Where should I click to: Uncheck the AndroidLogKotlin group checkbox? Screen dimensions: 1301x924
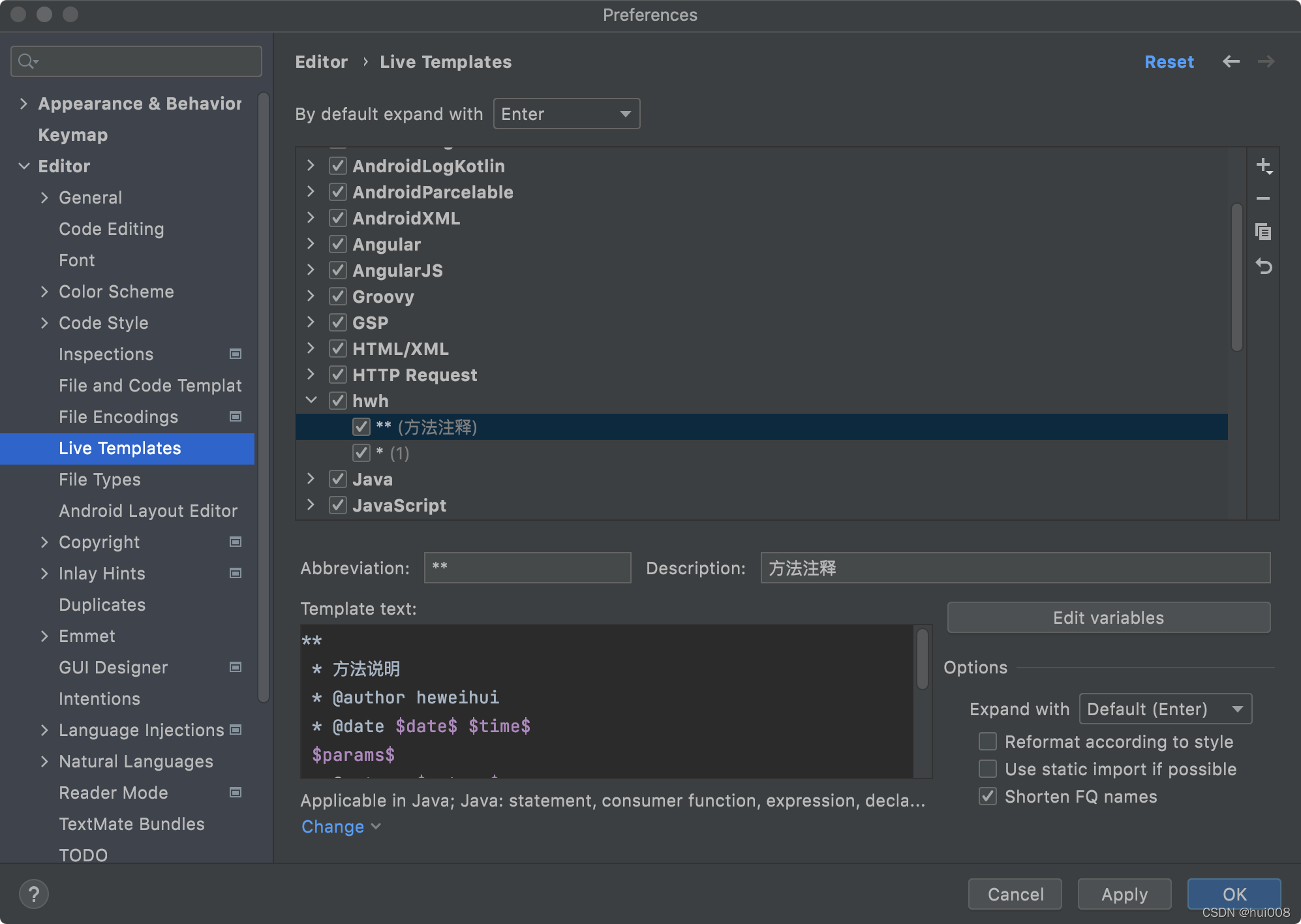point(337,166)
